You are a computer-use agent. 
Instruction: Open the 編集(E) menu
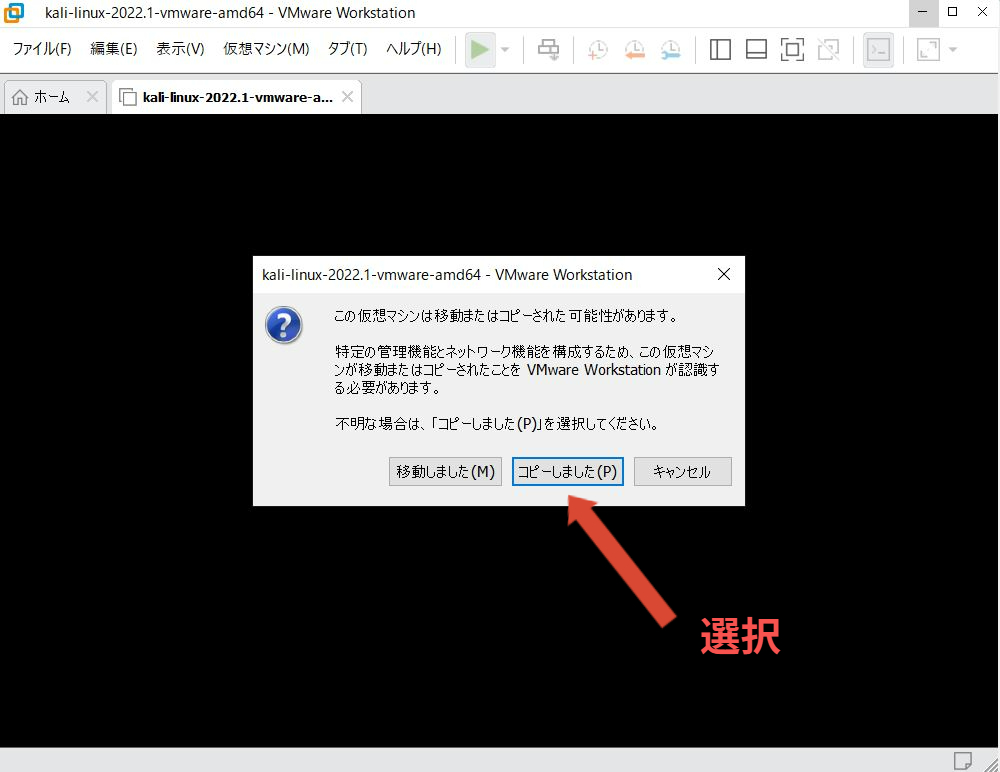114,48
